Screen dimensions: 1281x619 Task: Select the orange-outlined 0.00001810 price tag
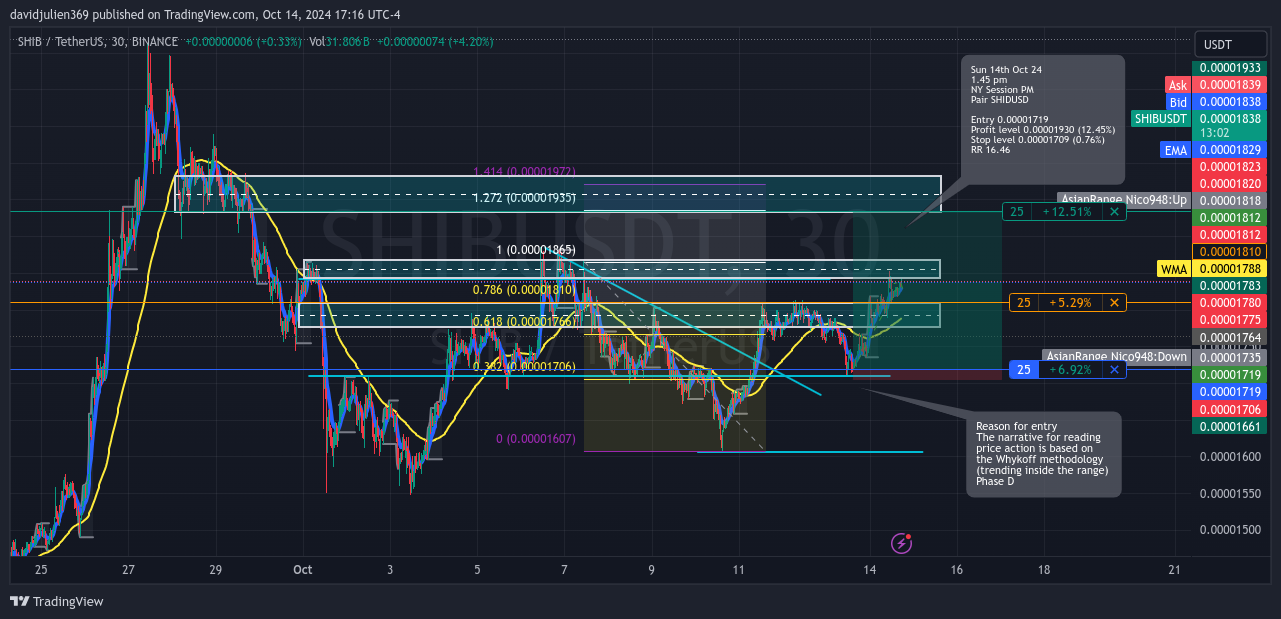[x=1230, y=251]
